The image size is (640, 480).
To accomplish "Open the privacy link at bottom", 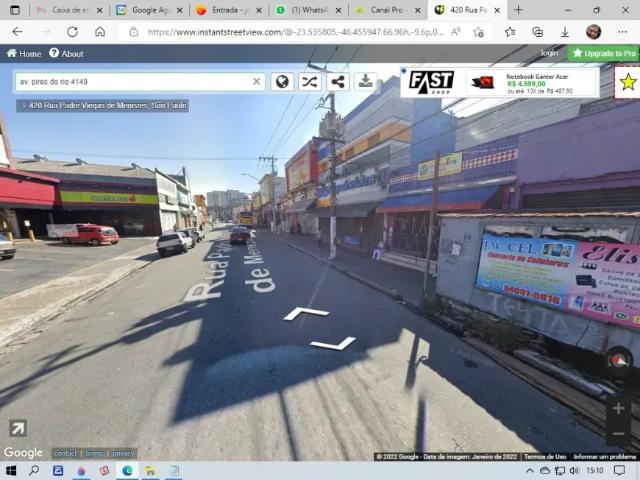I will (x=123, y=453).
